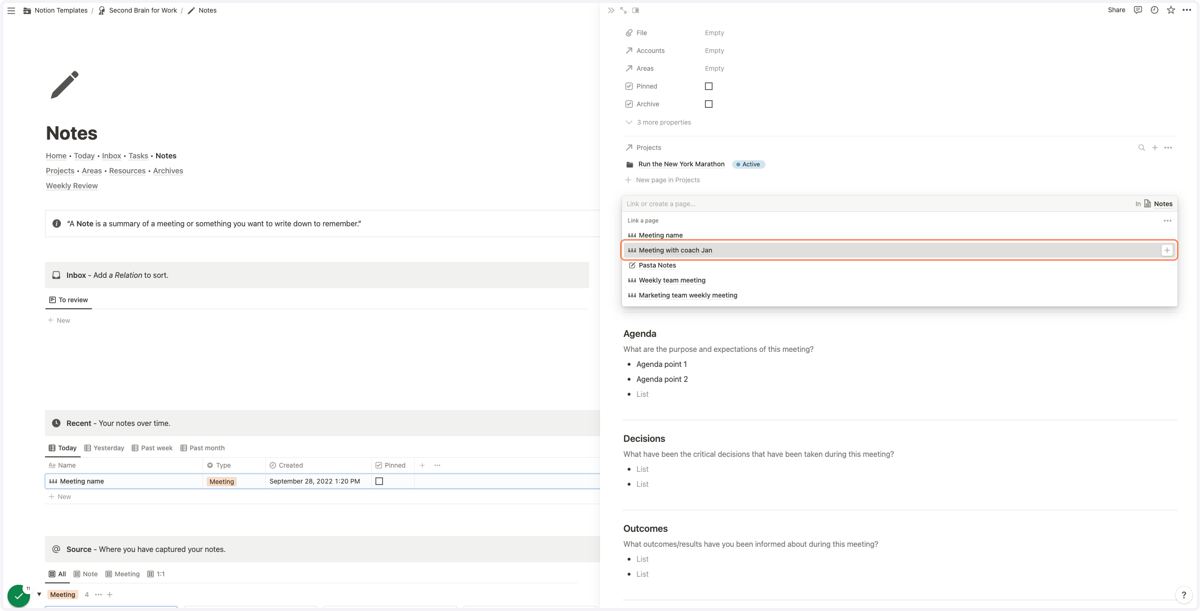
Task: Go to Areas link
Action: click(x=92, y=171)
